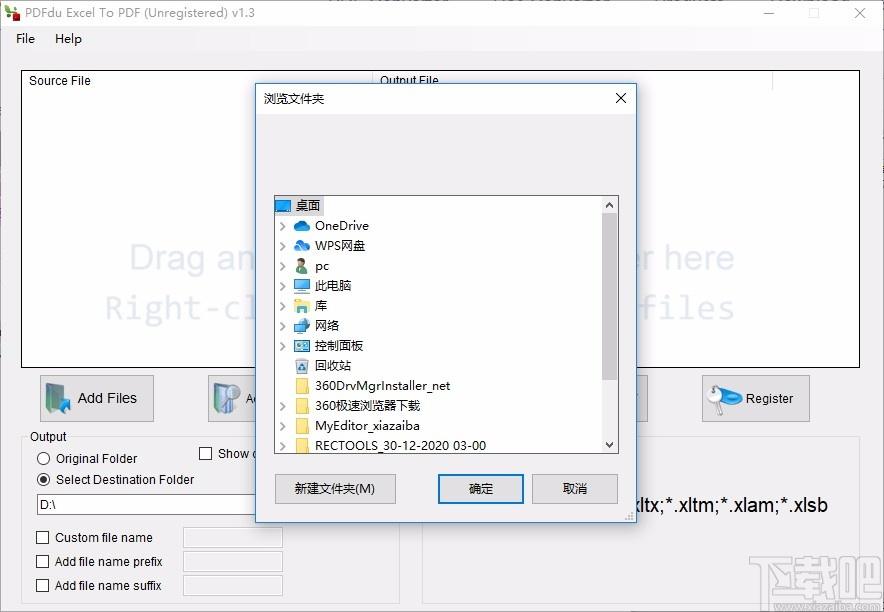Expand the 360极速浏览器下载 folder node
Image resolution: width=884 pixels, height=612 pixels.
tap(283, 406)
